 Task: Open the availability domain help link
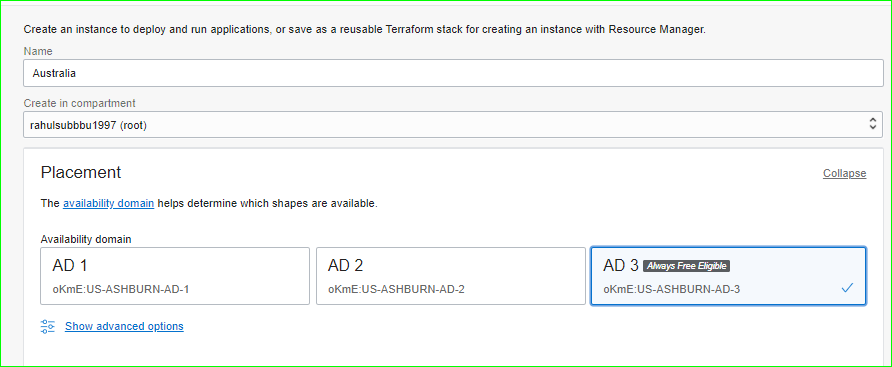pyautogui.click(x=109, y=203)
